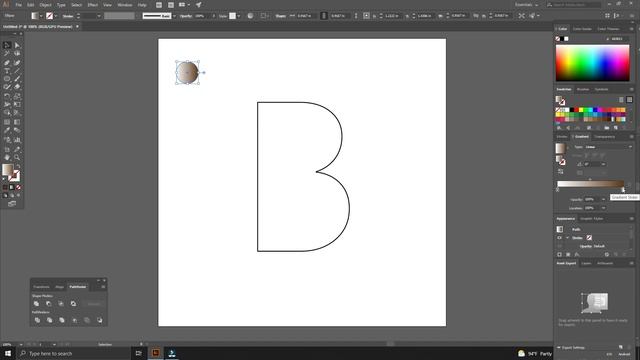Select the Hand tool
The width and height of the screenshot is (640, 360).
coord(7,158)
